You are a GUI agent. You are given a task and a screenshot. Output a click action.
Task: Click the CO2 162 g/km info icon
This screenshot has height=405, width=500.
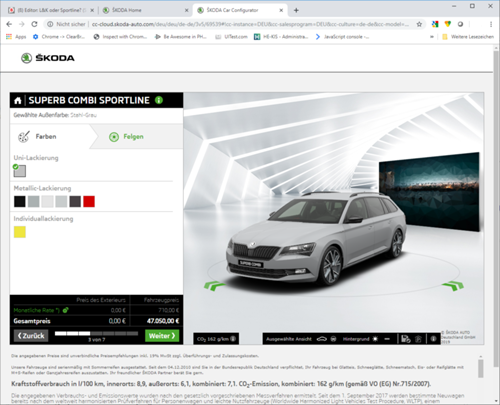[x=233, y=339]
